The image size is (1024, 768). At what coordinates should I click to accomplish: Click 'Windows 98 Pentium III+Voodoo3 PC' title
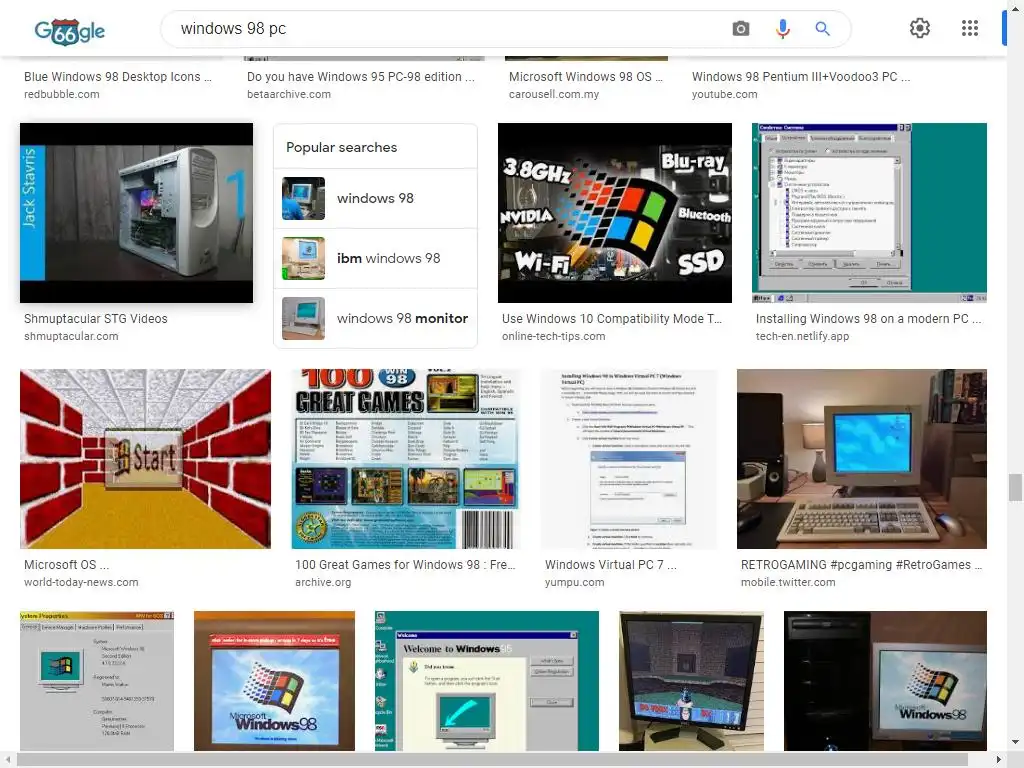click(x=801, y=77)
